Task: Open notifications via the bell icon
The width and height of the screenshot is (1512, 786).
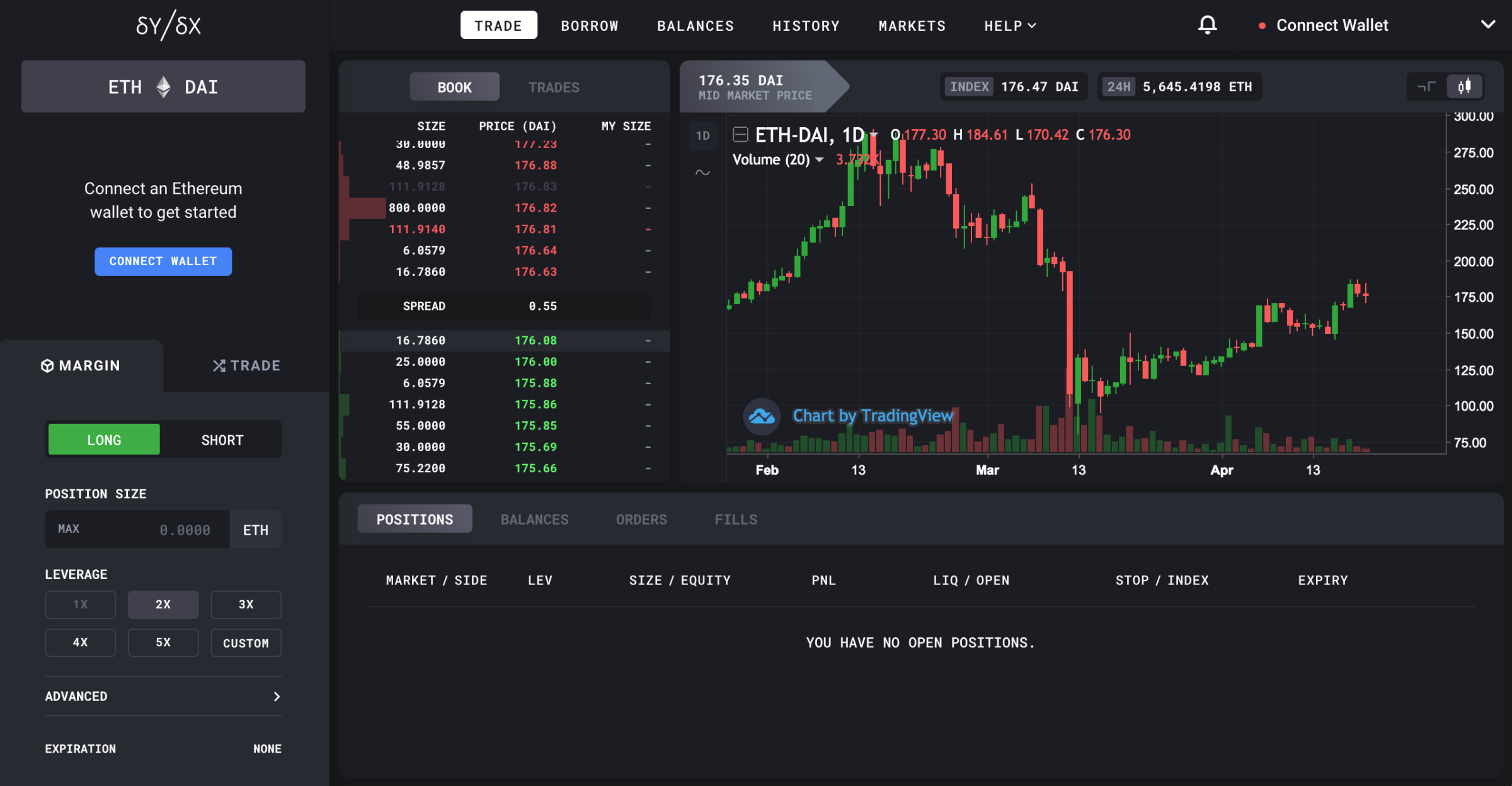Action: click(1207, 25)
